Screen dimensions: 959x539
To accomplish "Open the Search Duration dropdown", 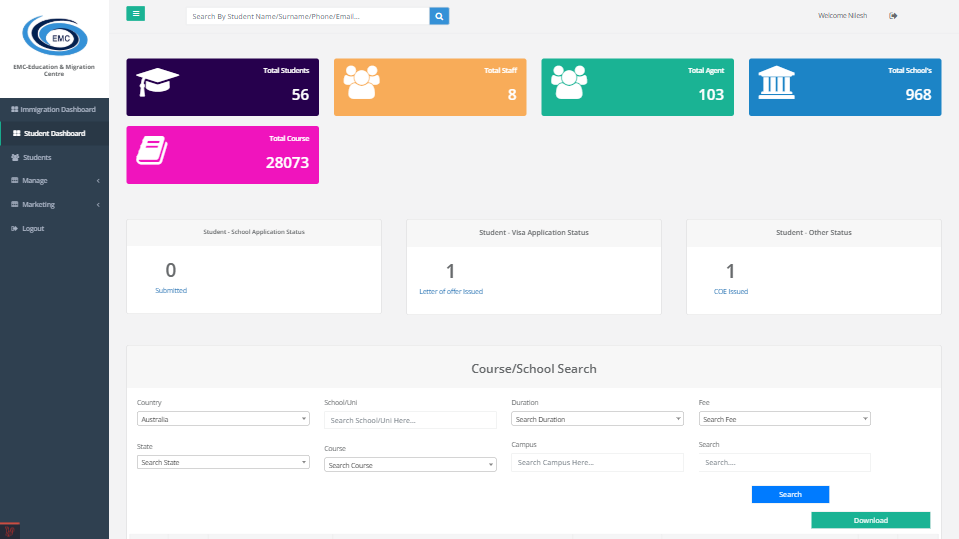I will pyautogui.click(x=598, y=419).
